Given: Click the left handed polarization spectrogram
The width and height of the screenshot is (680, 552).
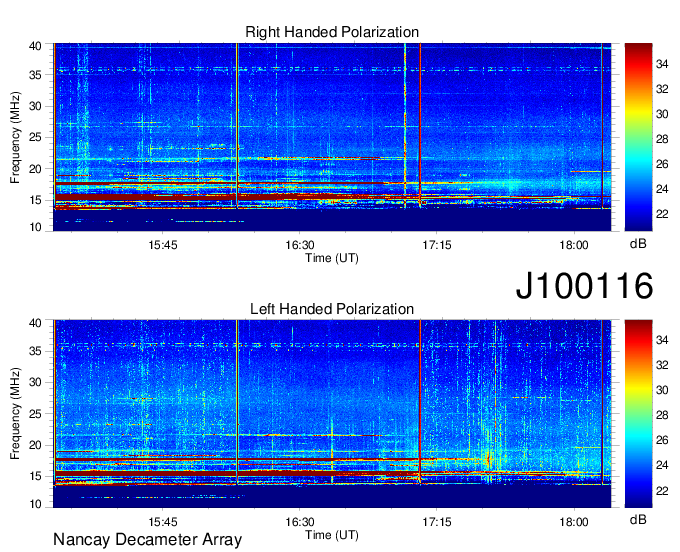Looking at the screenshot, I should tap(332, 414).
